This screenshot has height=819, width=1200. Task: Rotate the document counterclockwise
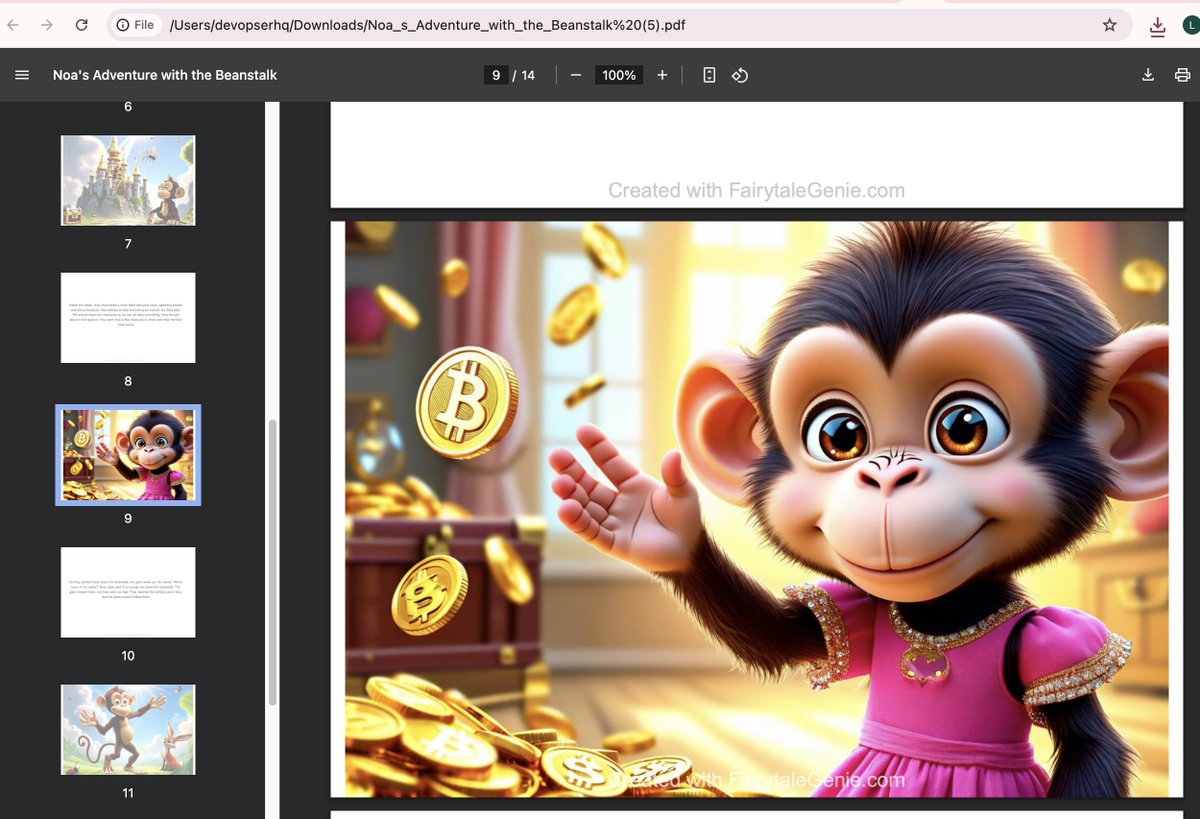(x=740, y=75)
